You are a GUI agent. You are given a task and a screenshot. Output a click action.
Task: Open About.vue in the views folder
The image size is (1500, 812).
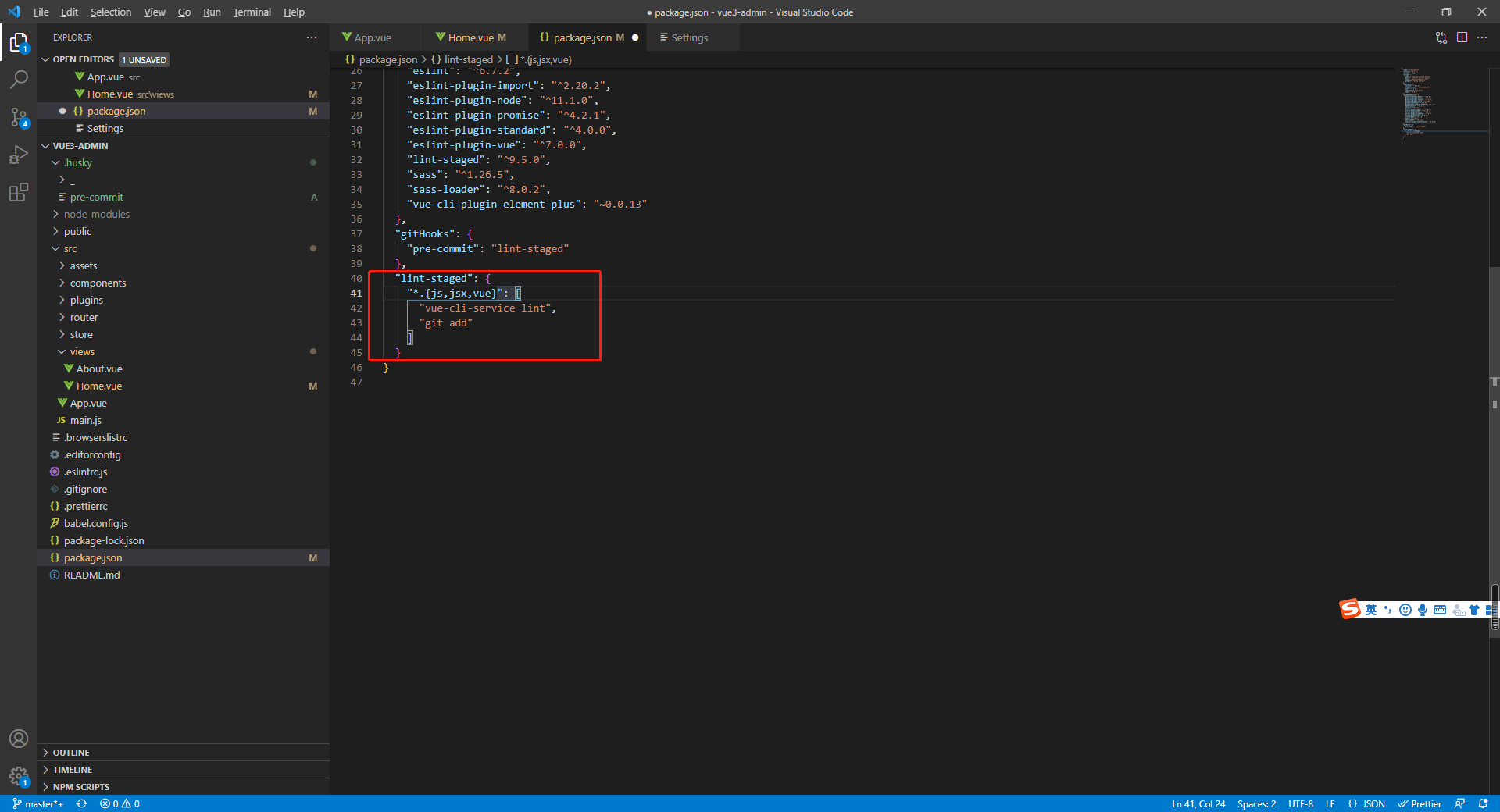pyautogui.click(x=99, y=369)
